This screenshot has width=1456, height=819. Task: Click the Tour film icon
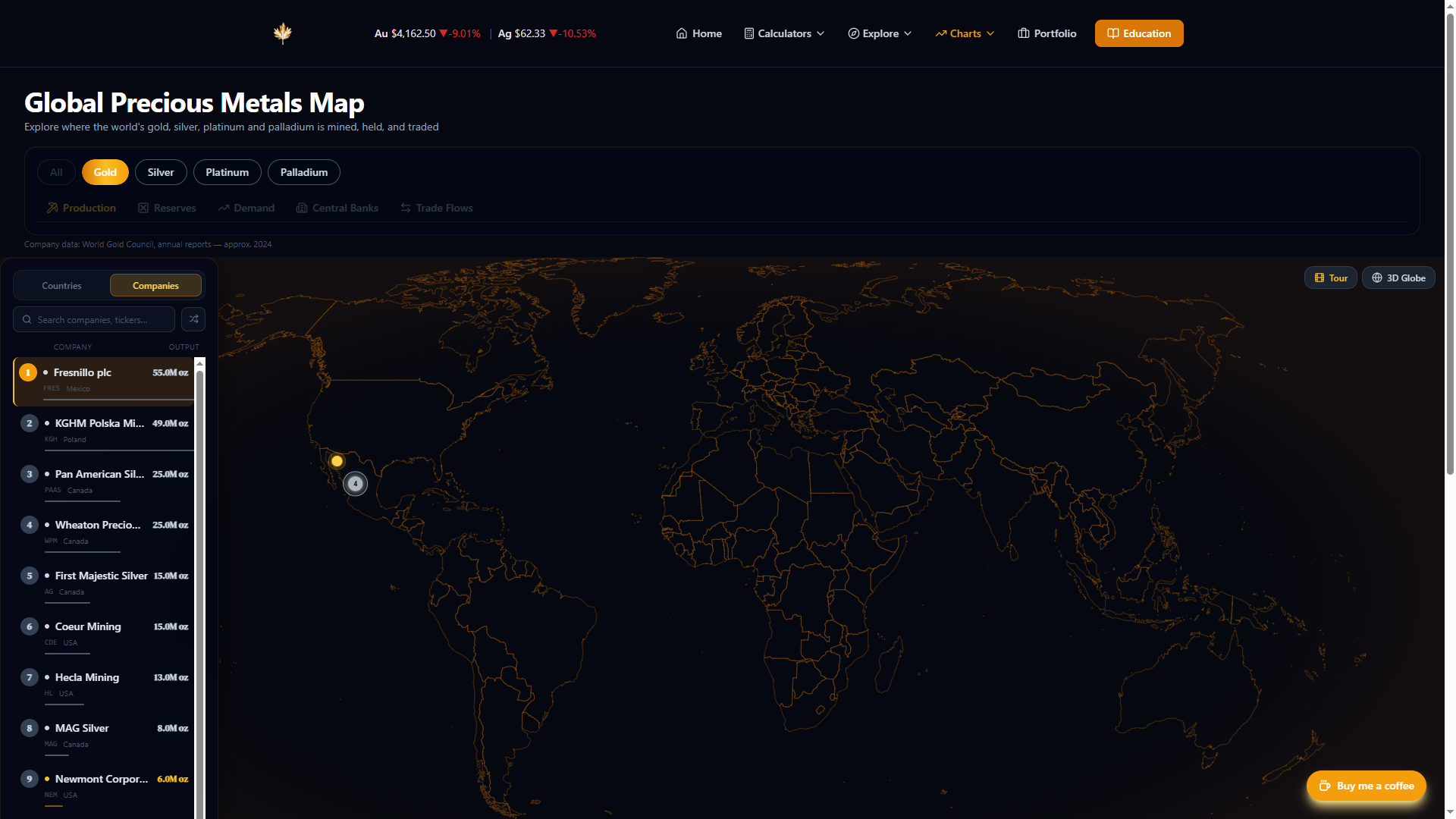pos(1319,278)
